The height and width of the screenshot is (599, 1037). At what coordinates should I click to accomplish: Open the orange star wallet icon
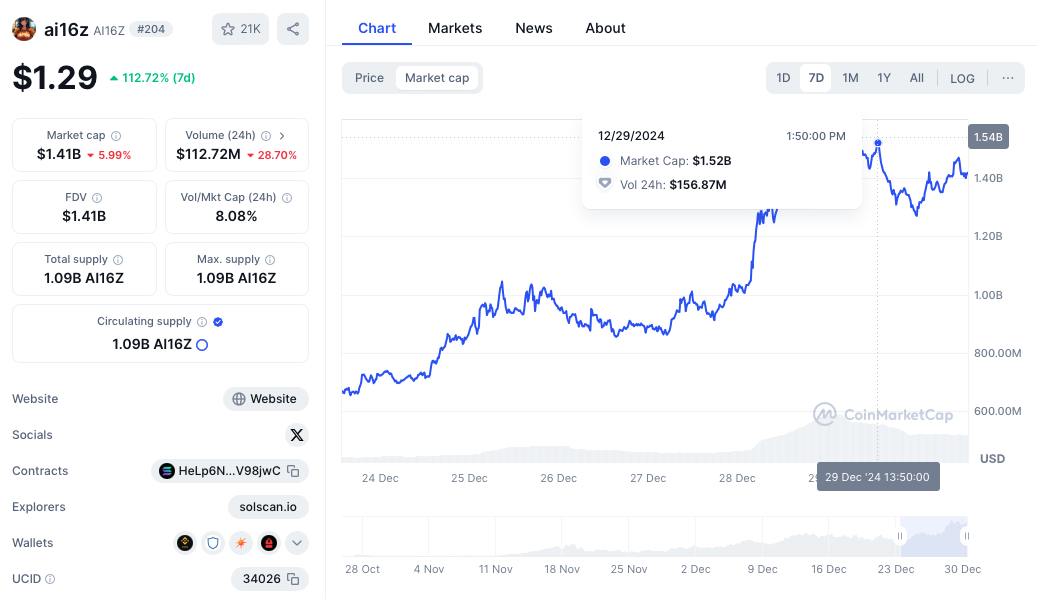coord(241,543)
